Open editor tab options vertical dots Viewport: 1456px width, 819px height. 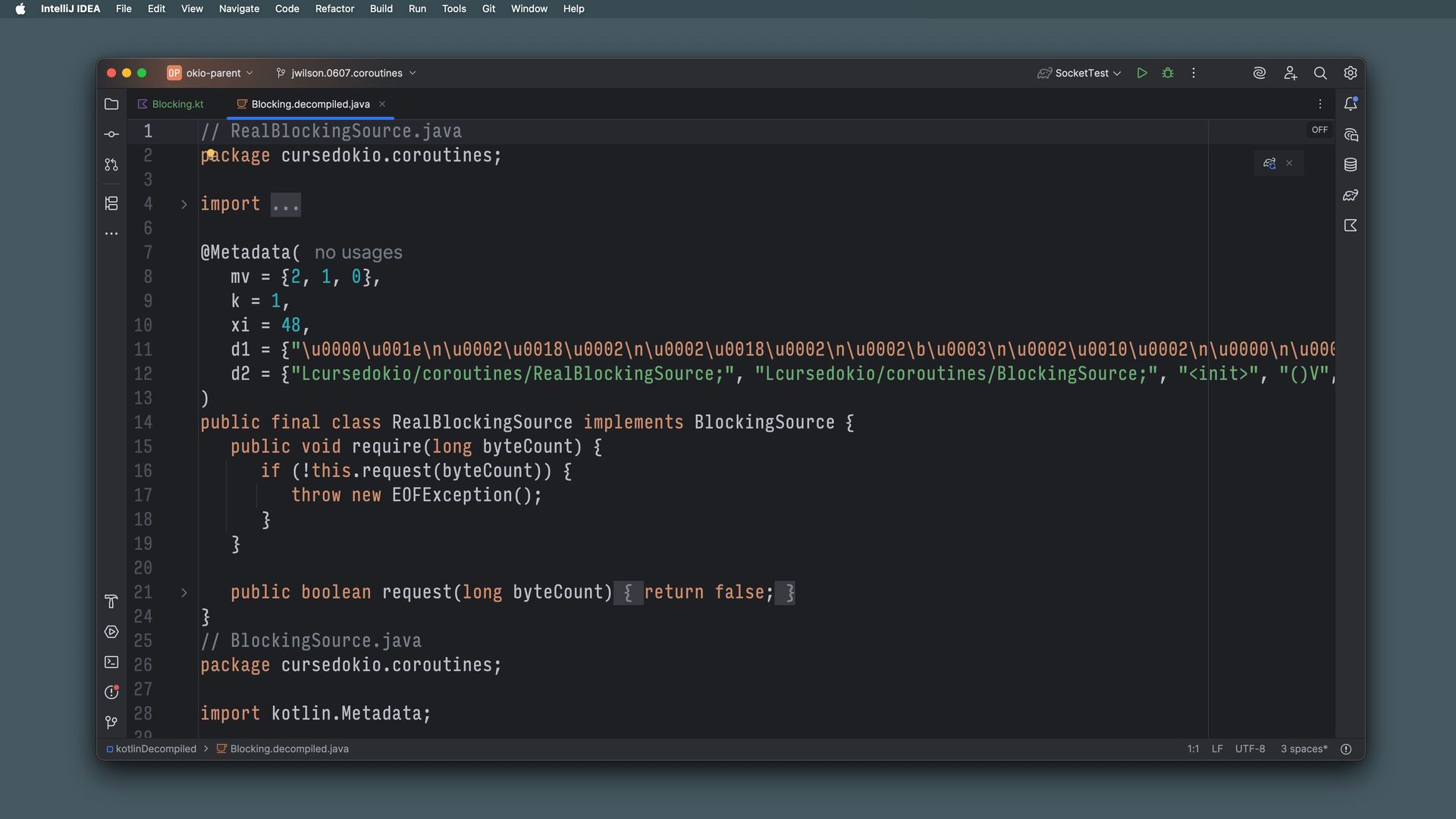point(1320,104)
